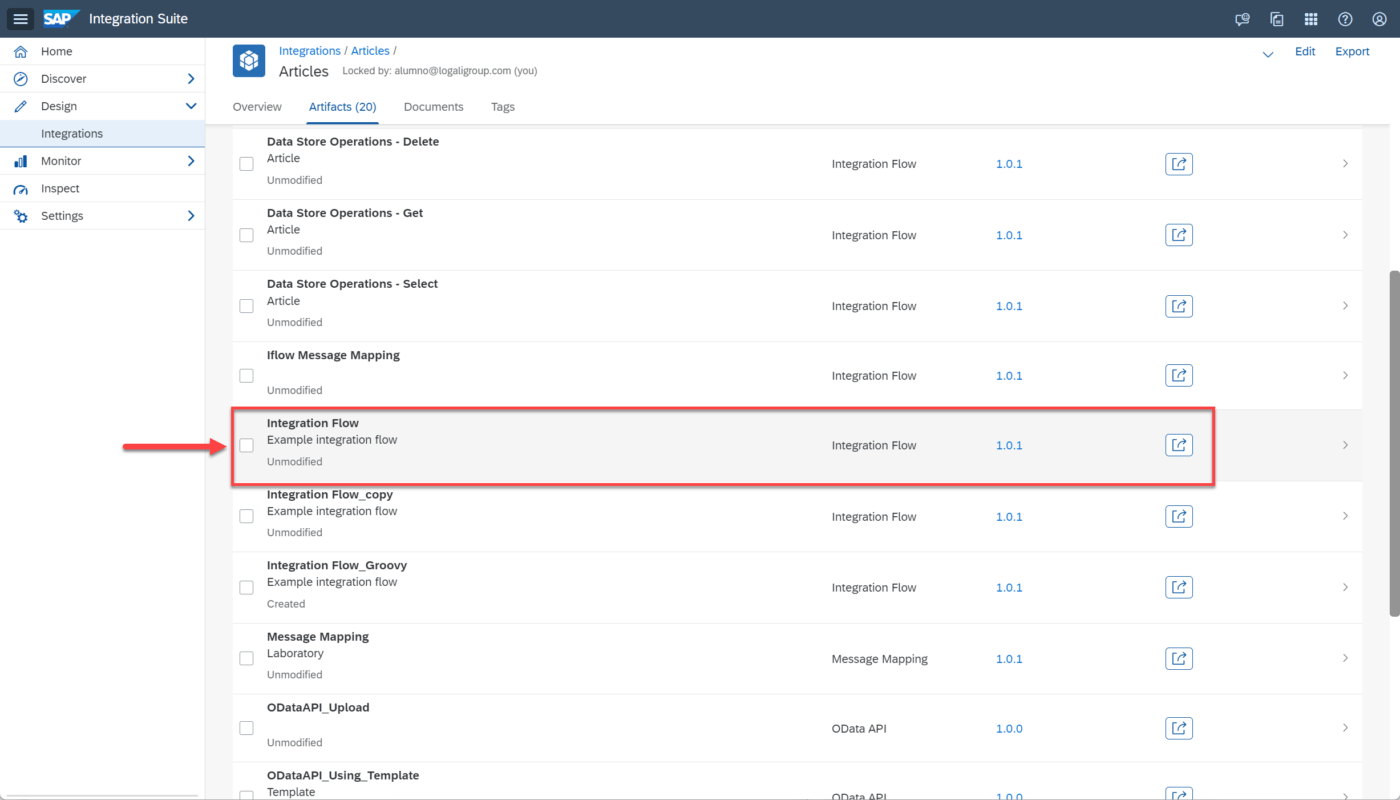Click the Settings gears icon
Image resolution: width=1400 pixels, height=800 pixels.
20,216
